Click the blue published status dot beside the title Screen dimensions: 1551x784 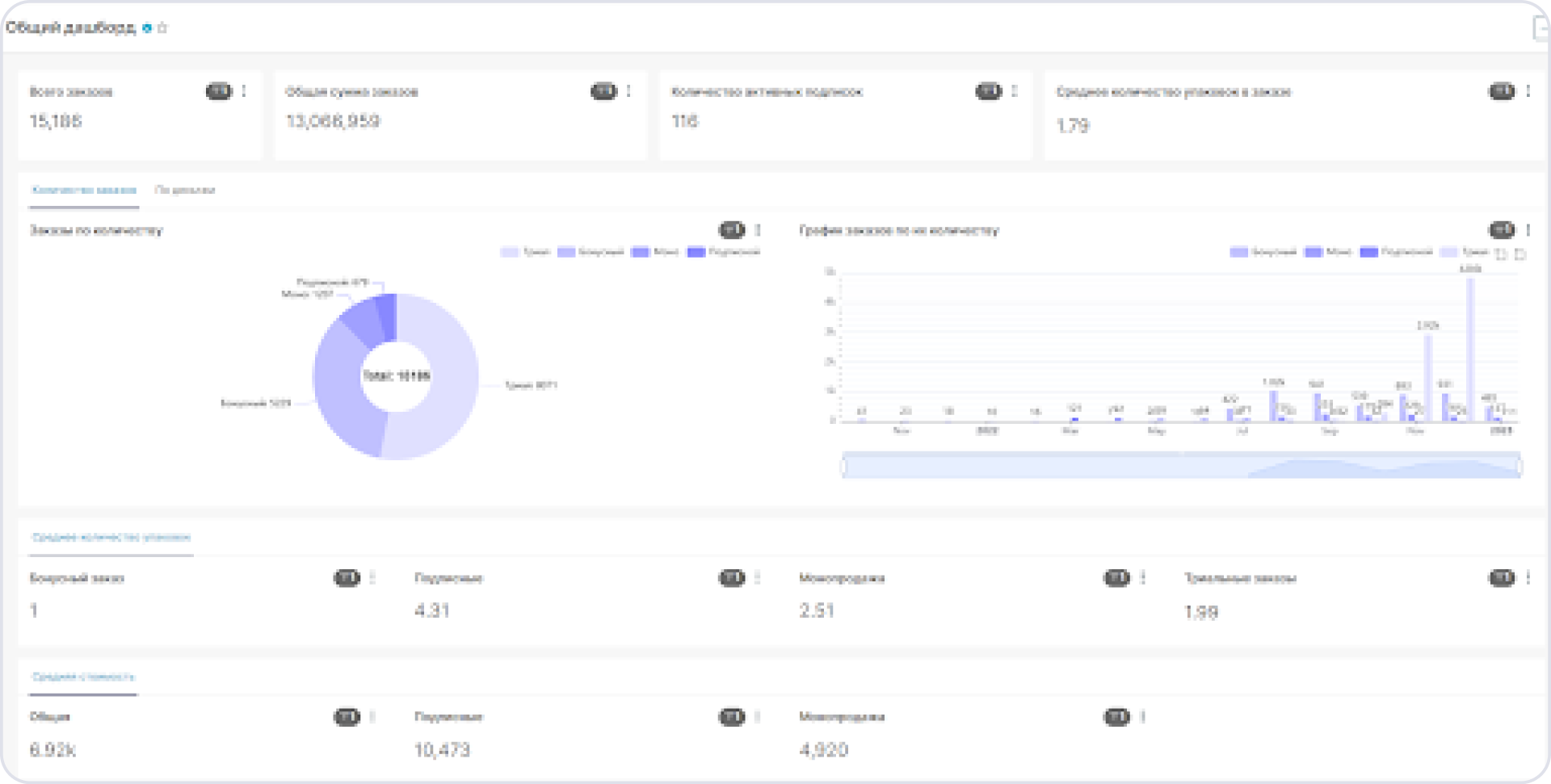(x=147, y=27)
